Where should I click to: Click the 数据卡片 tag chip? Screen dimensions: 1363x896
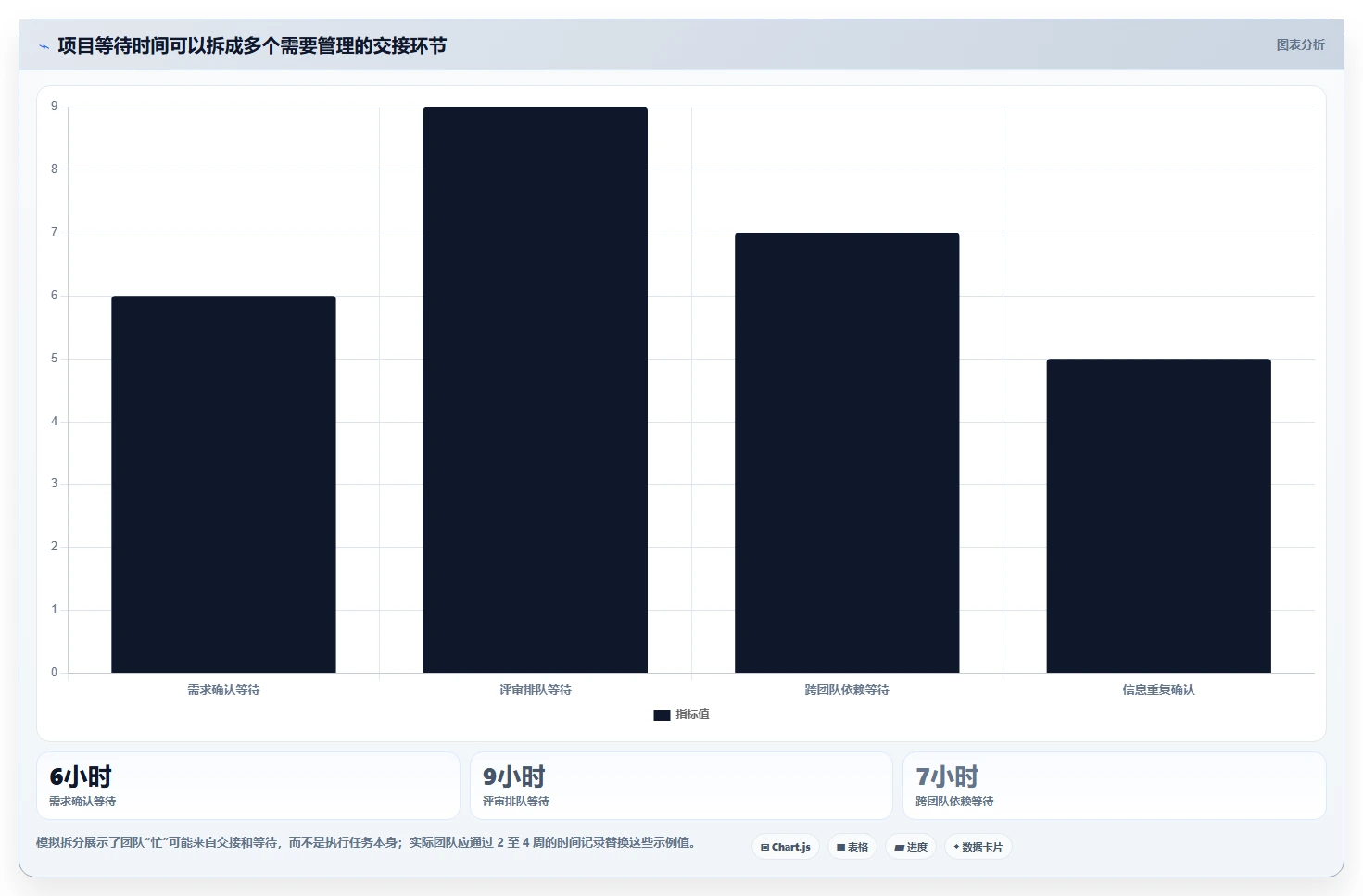click(978, 847)
